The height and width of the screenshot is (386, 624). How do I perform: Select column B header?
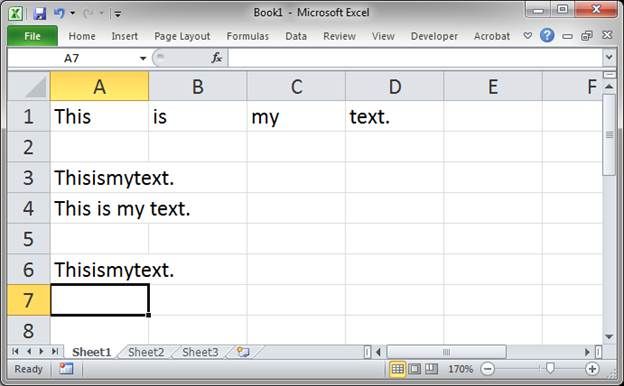coord(198,86)
